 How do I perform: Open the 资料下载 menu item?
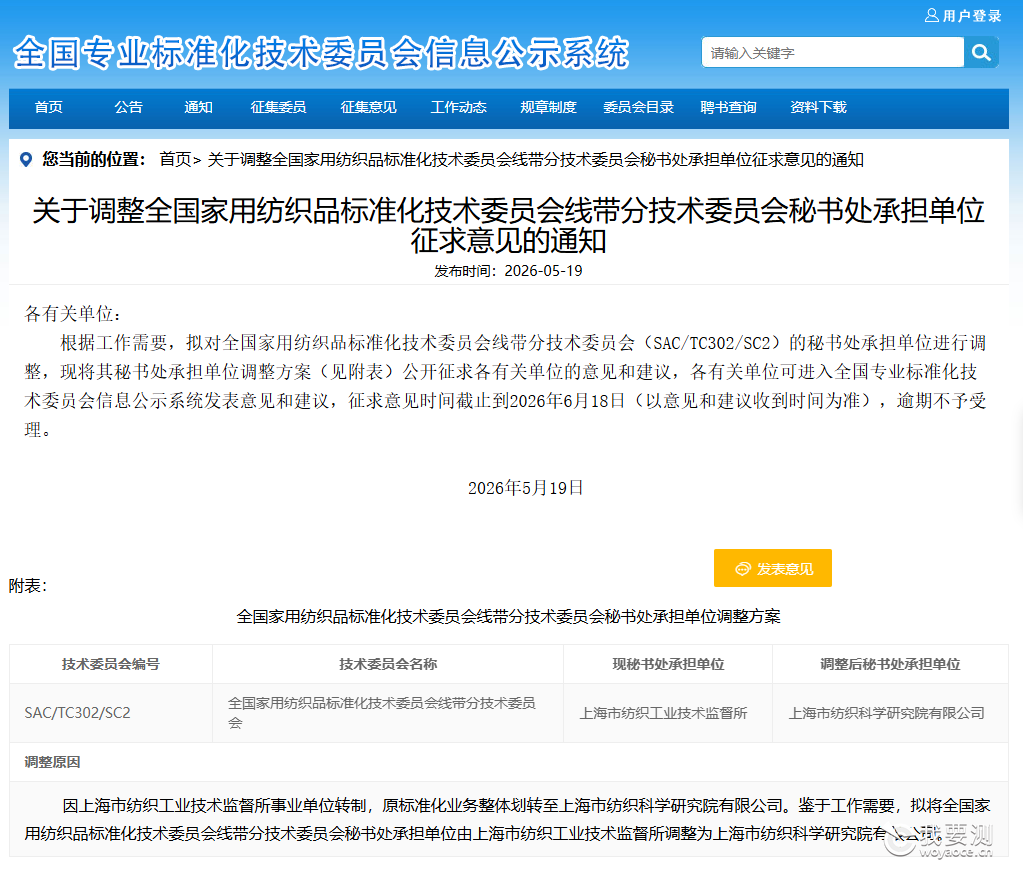click(x=818, y=107)
